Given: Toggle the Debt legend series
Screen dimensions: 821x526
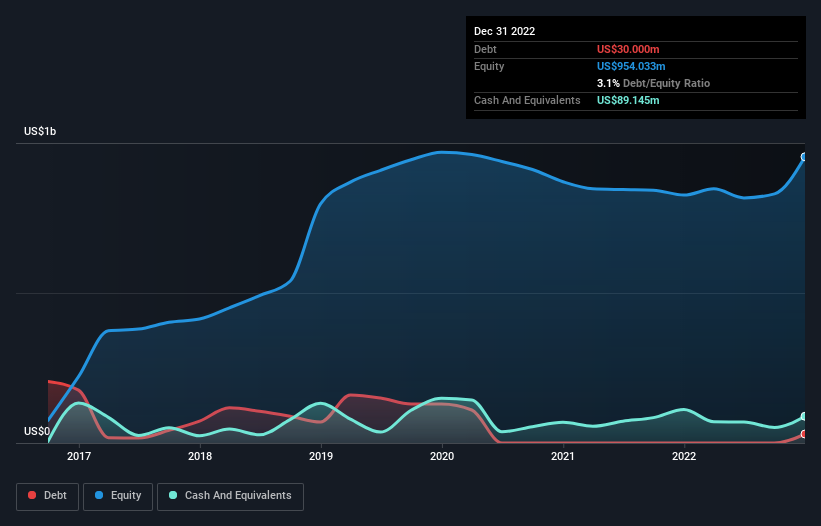Looking at the screenshot, I should [47, 496].
